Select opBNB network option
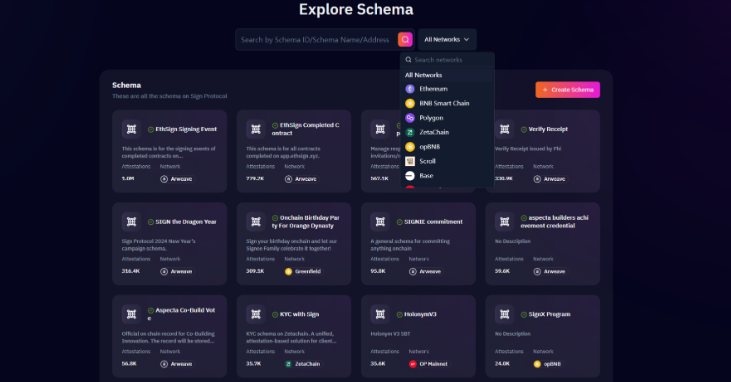This screenshot has width=731, height=382. [x=448, y=146]
